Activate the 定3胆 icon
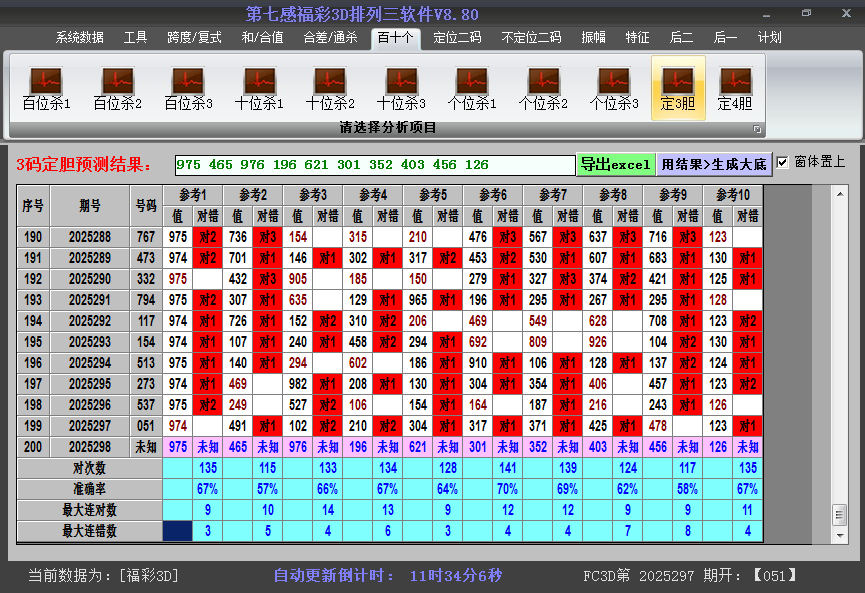The width and height of the screenshot is (865, 593). [x=678, y=88]
